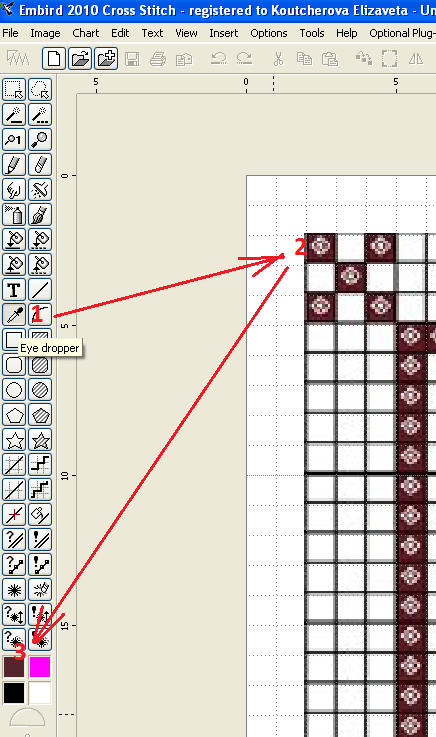Click the Open file folder icon
436x737 pixels.
(80, 59)
